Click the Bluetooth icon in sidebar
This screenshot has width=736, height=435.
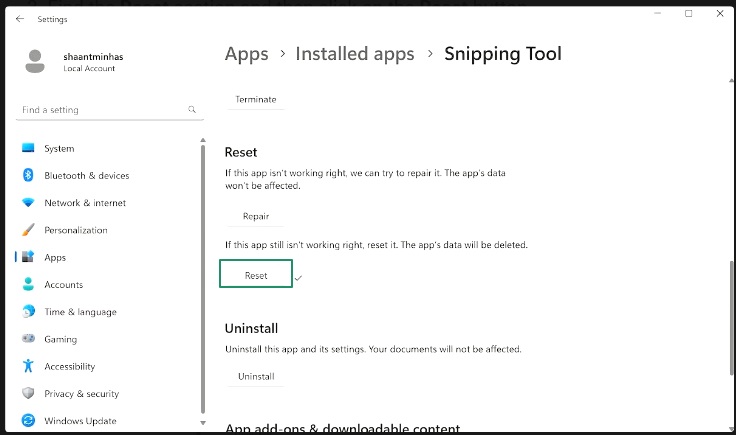click(x=28, y=175)
